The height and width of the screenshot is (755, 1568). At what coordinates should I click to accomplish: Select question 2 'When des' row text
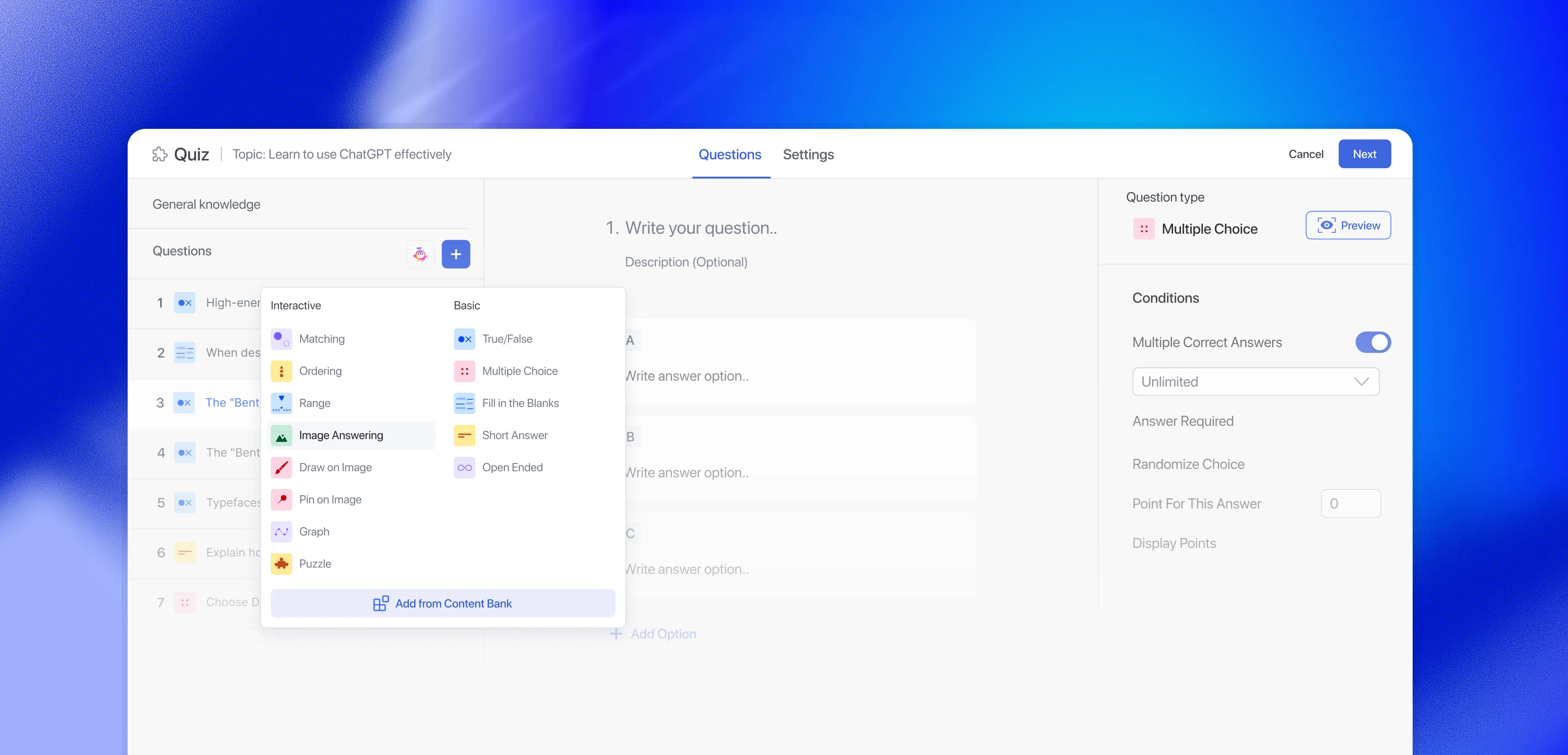click(x=233, y=352)
